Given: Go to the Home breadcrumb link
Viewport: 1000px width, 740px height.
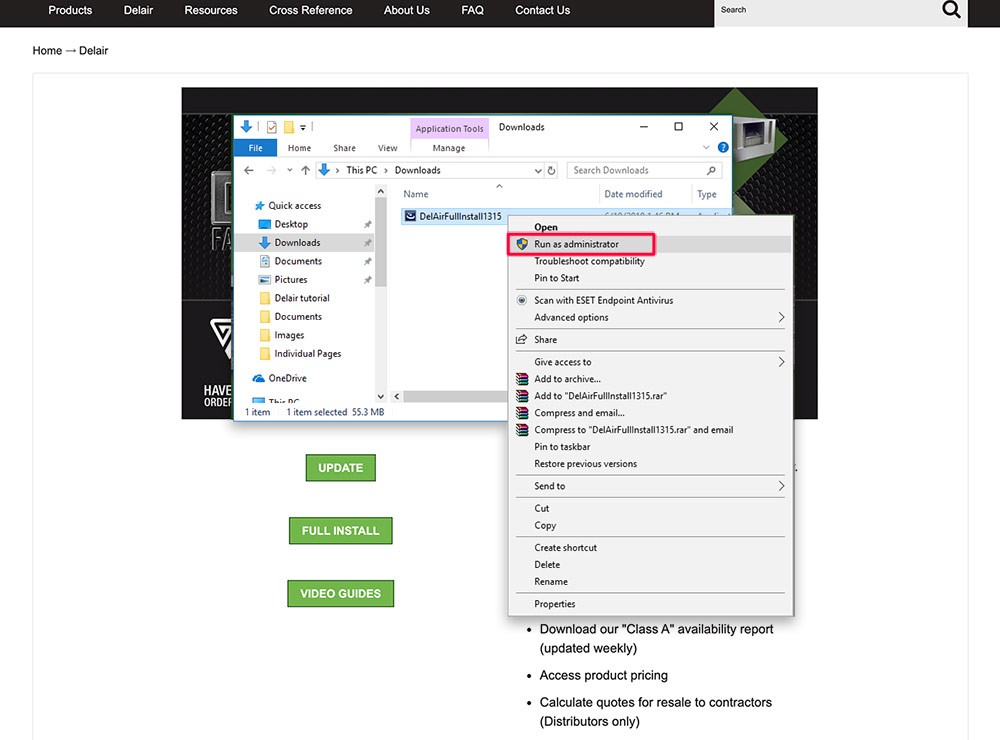Looking at the screenshot, I should 47,50.
